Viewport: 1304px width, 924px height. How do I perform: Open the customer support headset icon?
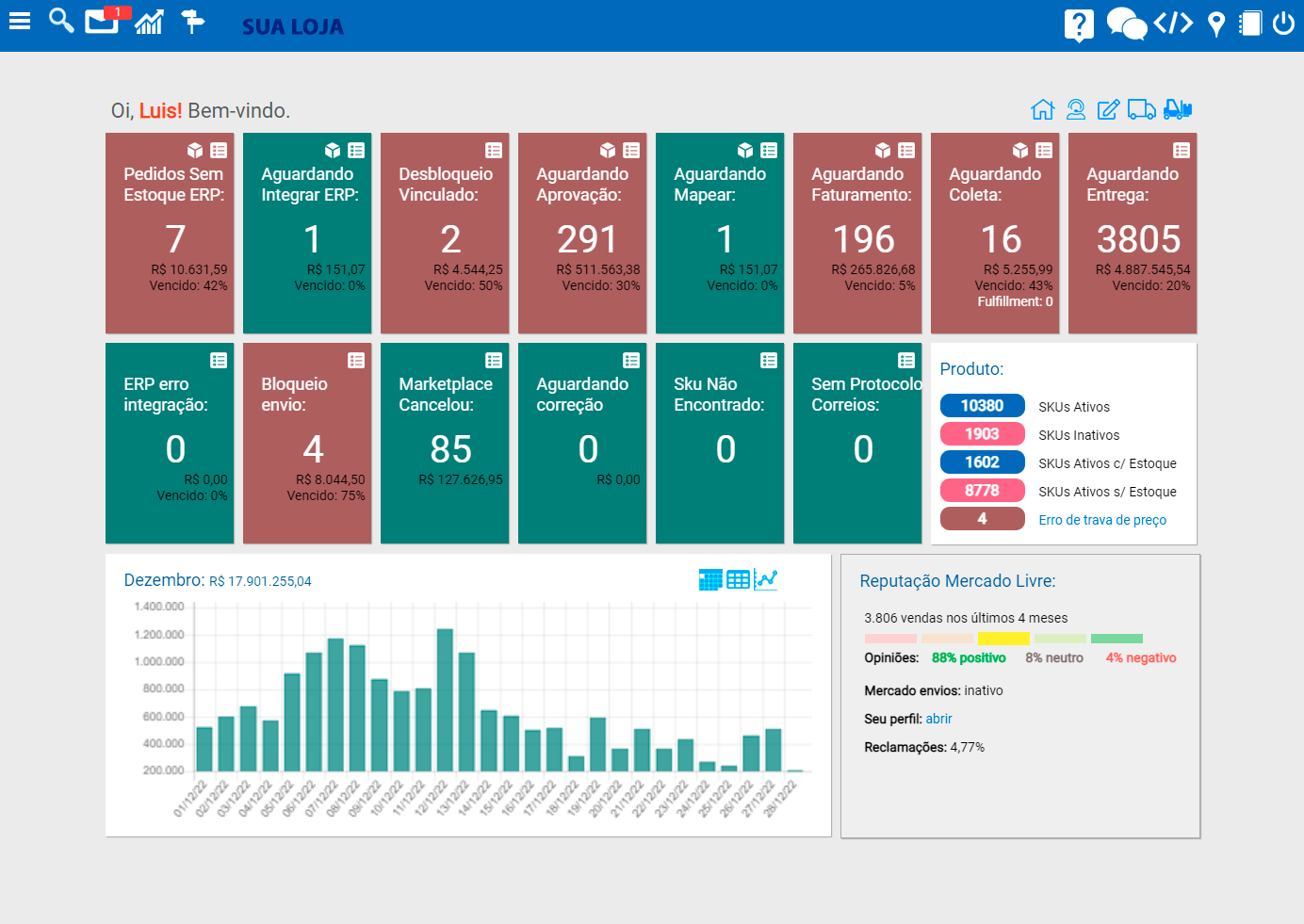[x=1076, y=109]
